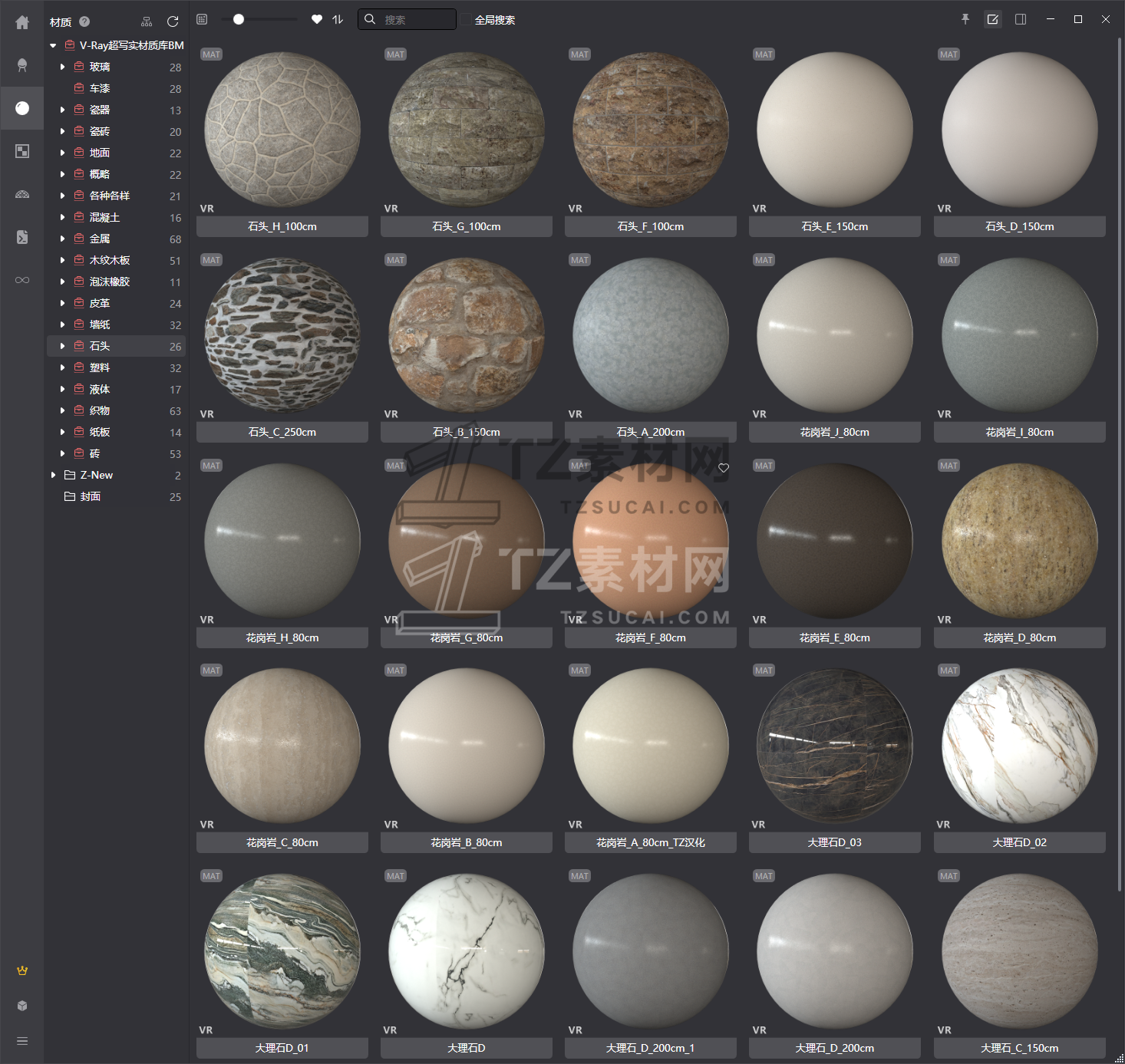Click the MAT badge on 大理石D_02
Image resolution: width=1125 pixels, height=1064 pixels.
948,670
